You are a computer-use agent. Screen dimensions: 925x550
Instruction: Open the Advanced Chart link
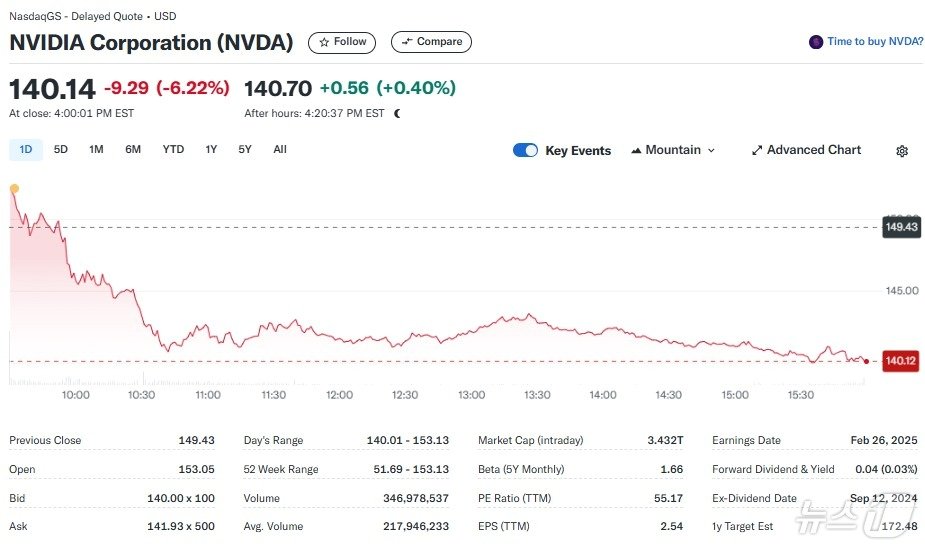[813, 150]
